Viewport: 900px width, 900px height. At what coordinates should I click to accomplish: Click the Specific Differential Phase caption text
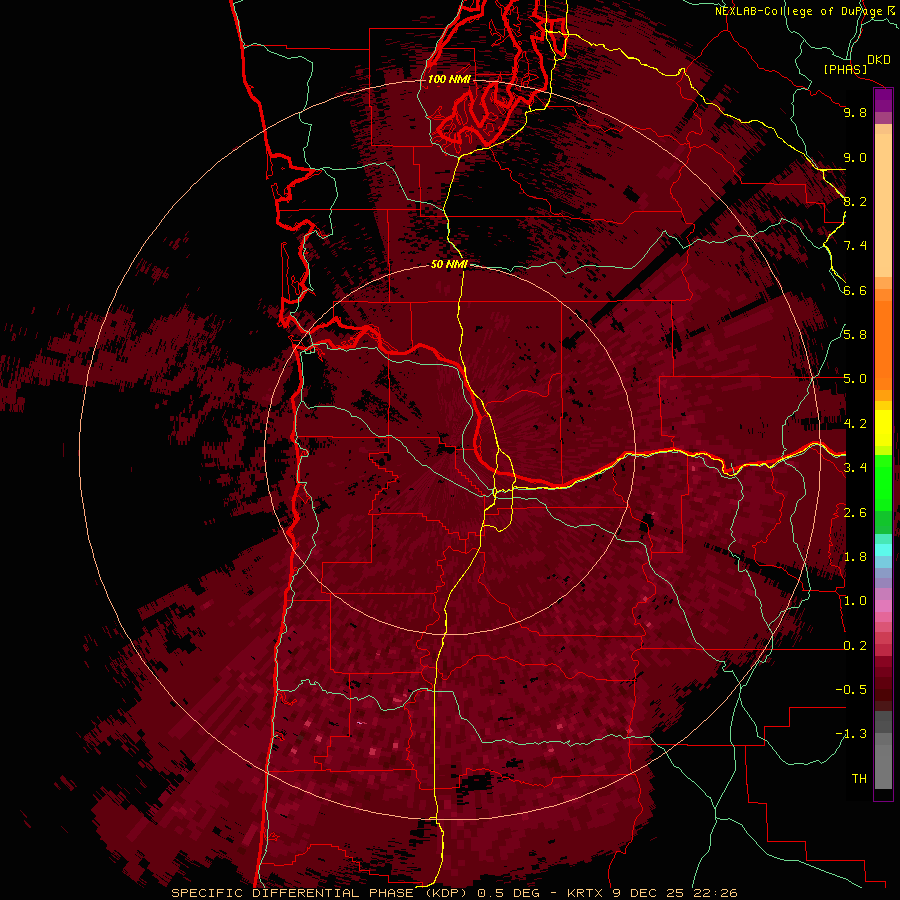click(x=454, y=893)
